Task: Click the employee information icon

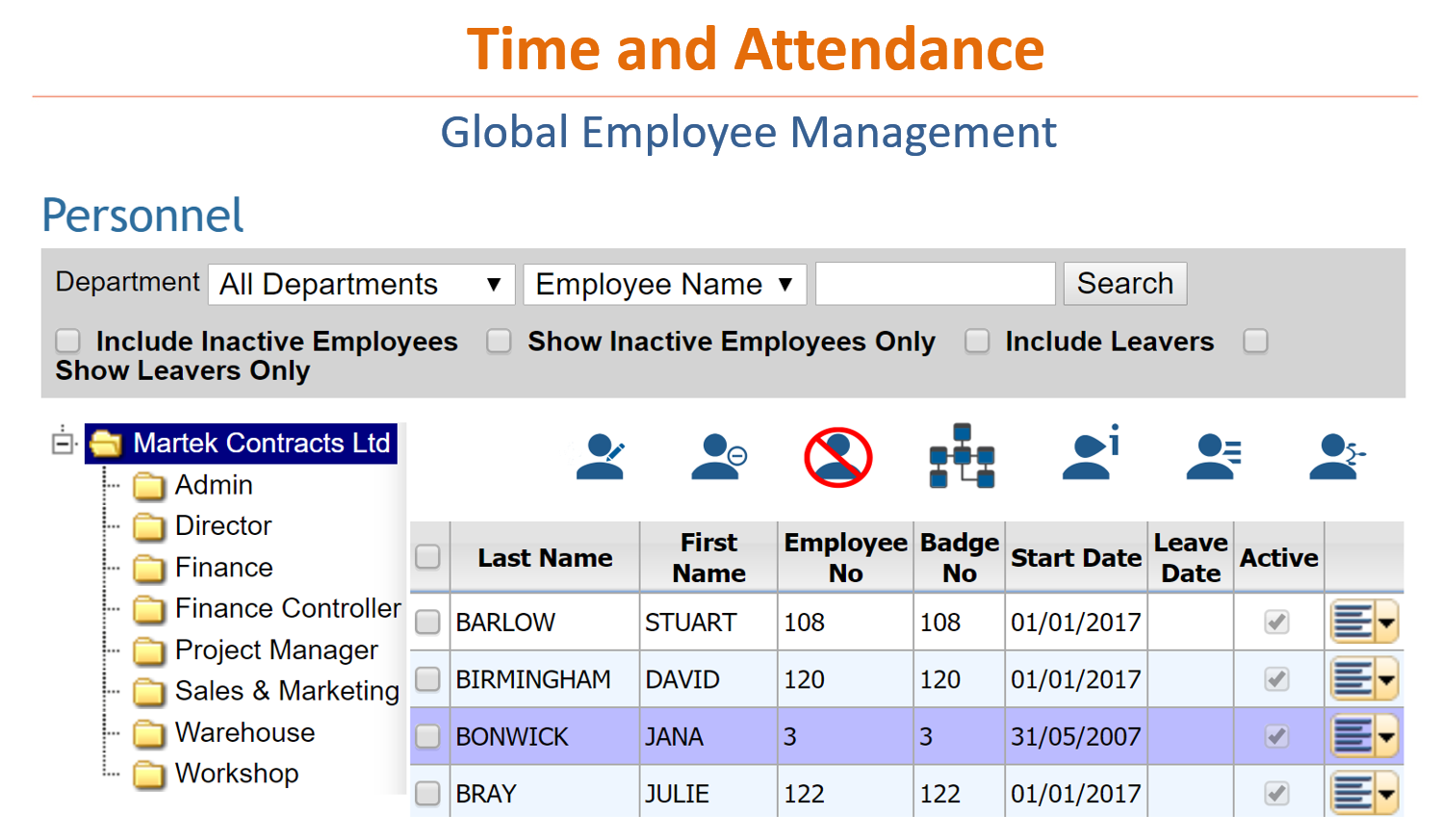Action: click(x=1089, y=455)
